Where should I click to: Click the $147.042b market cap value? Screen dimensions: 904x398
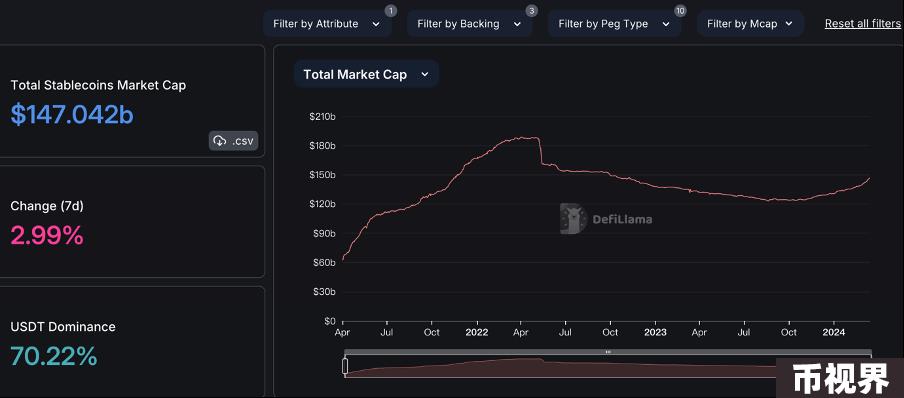point(72,114)
